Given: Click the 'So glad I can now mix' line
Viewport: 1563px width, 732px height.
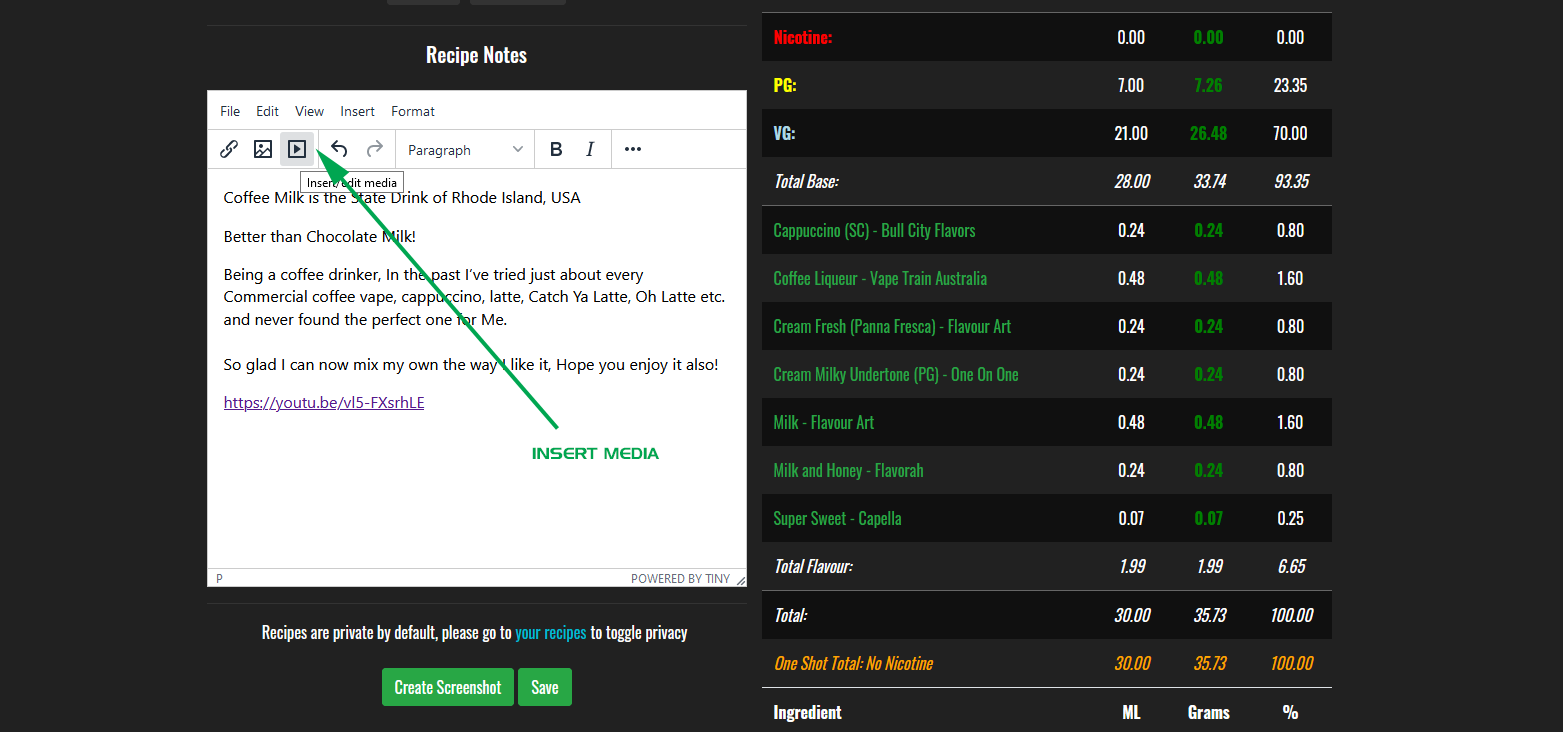Looking at the screenshot, I should (471, 365).
